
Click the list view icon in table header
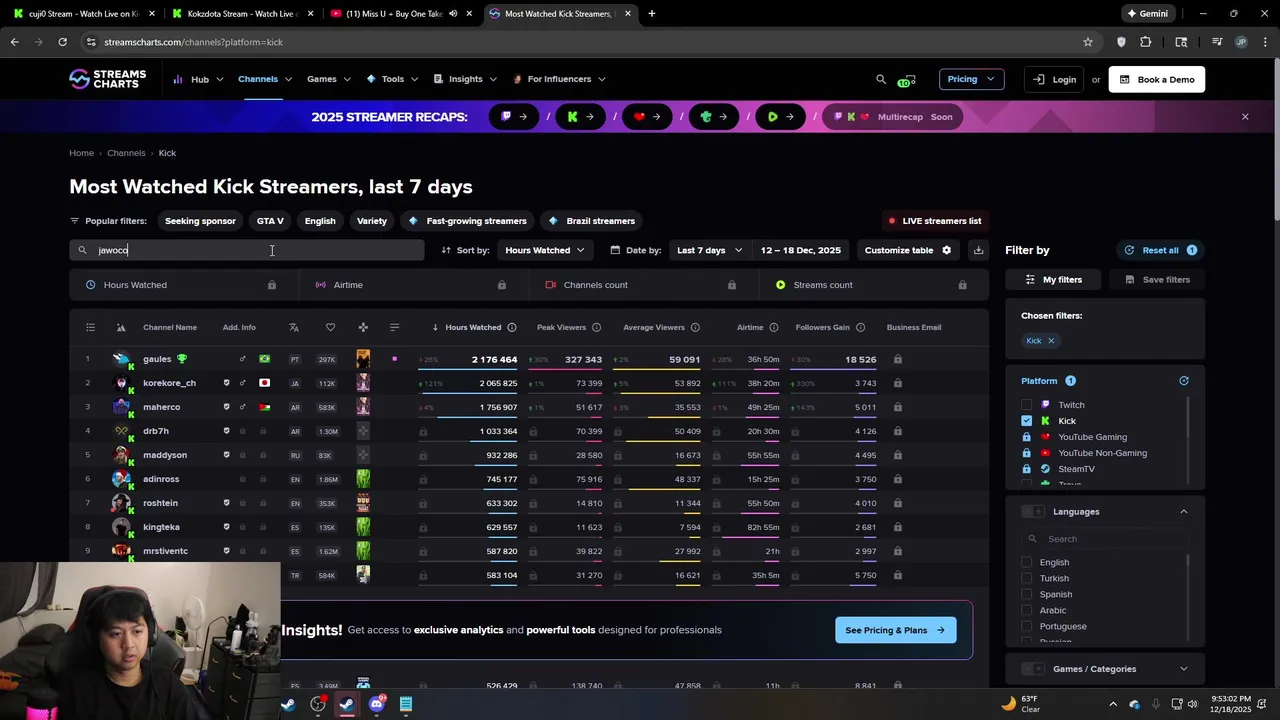(90, 327)
